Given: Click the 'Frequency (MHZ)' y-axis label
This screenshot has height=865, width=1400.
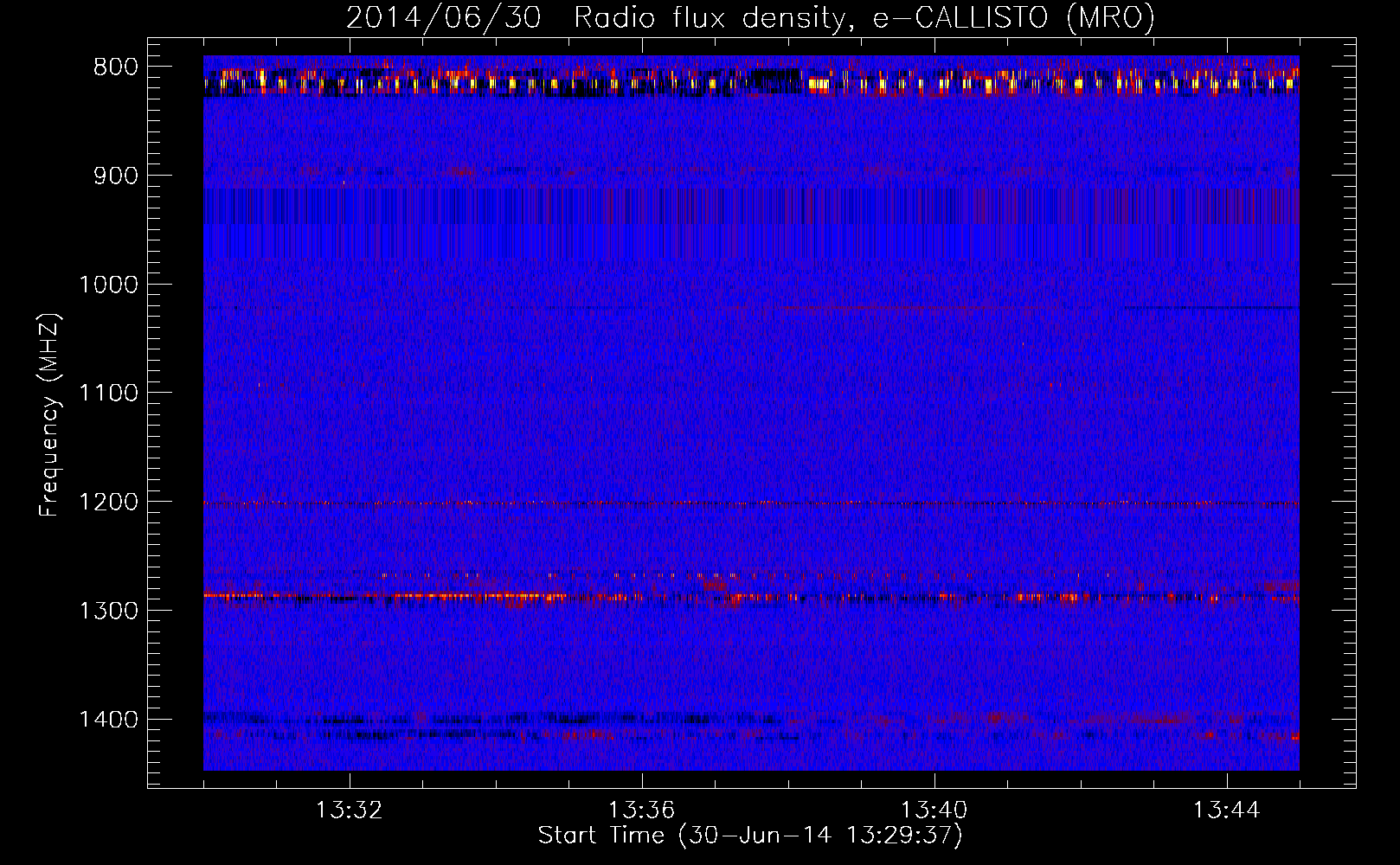Looking at the screenshot, I should coord(50,414).
